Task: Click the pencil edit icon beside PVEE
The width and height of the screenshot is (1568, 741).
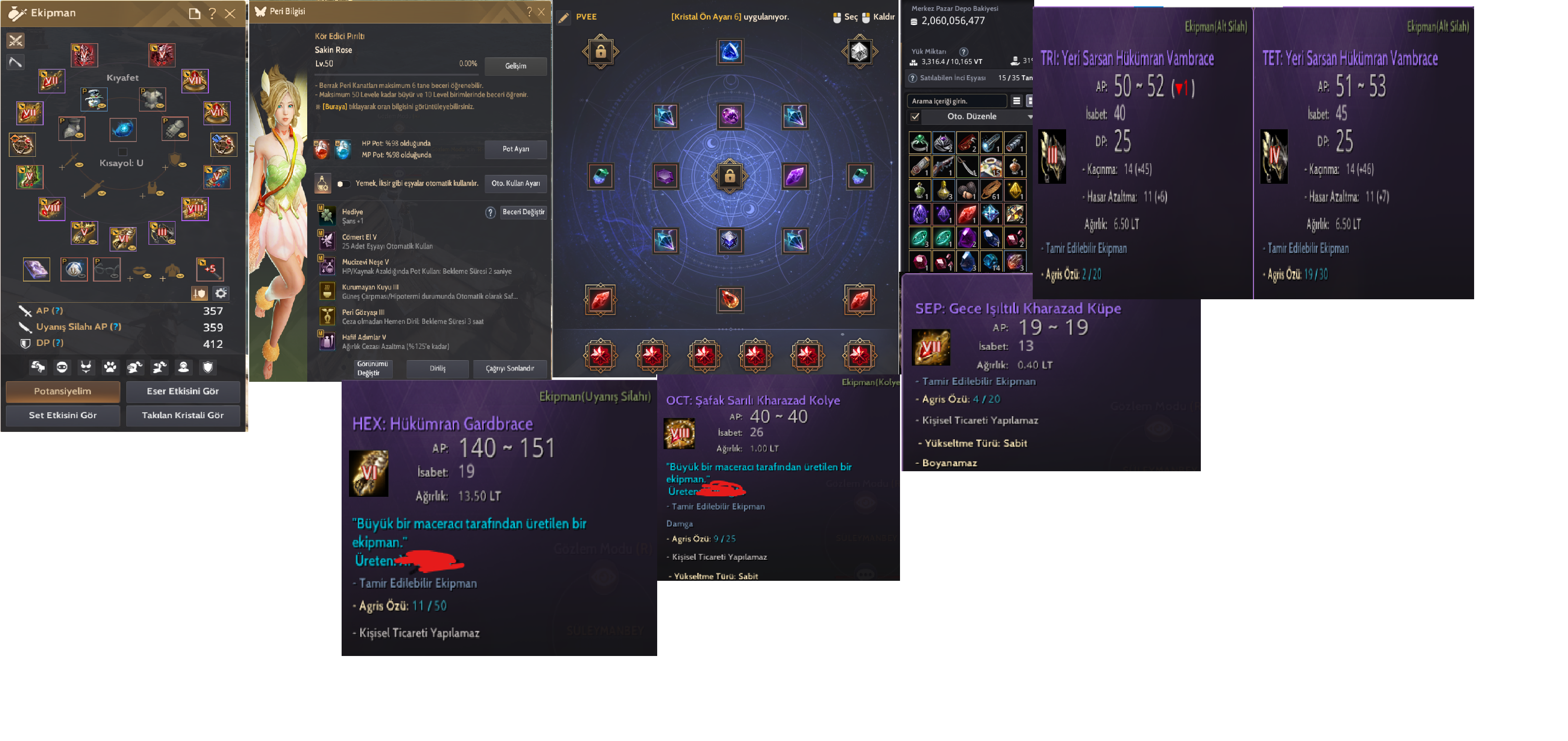Action: pos(564,18)
